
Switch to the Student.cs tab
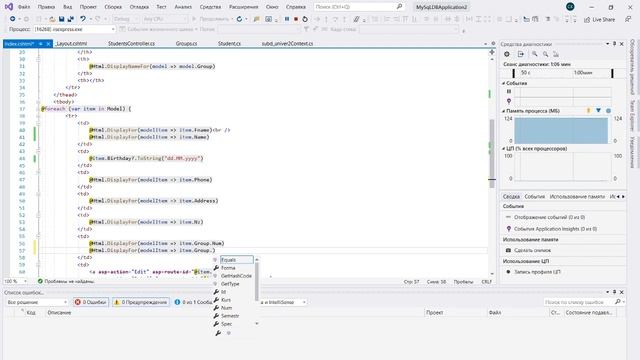[x=229, y=44]
